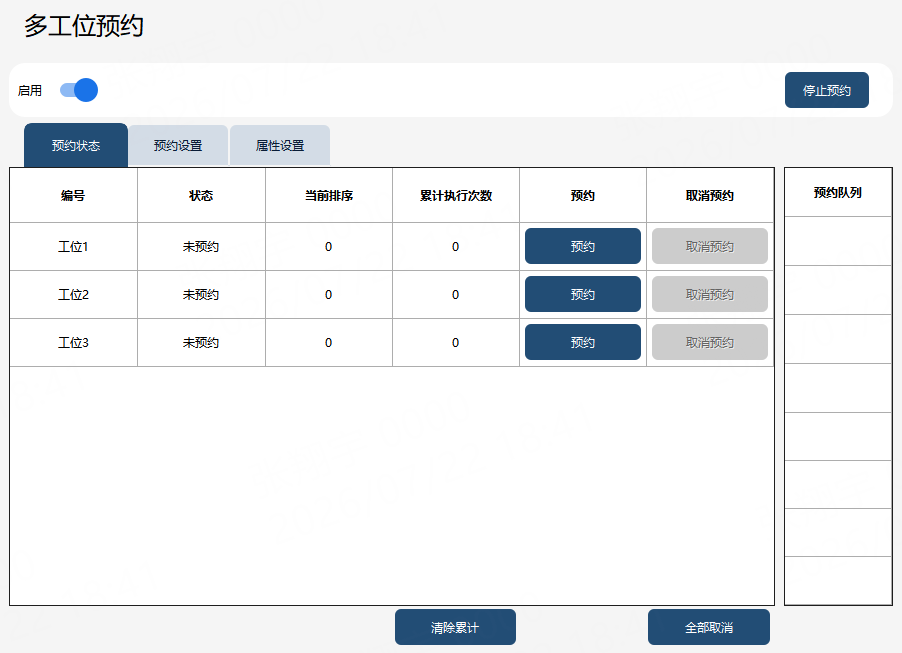Toggle the 启用 switch
The image size is (902, 653).
[79, 90]
